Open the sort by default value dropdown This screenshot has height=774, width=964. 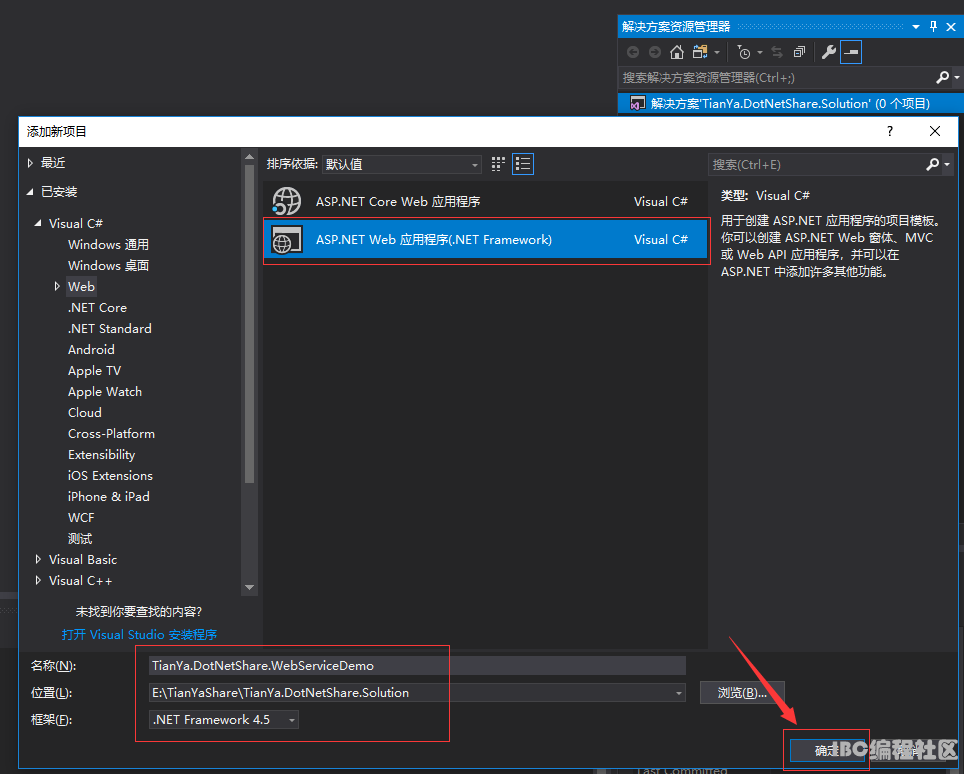401,164
